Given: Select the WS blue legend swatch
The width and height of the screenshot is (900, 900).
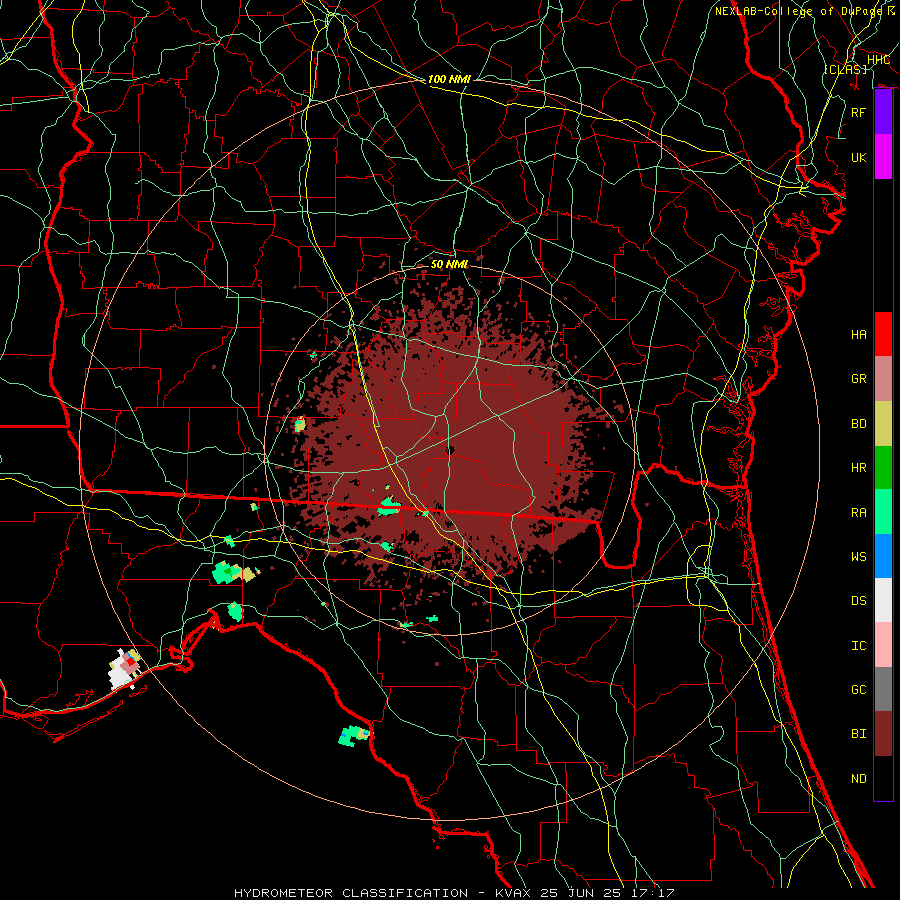Looking at the screenshot, I should 883,556.
